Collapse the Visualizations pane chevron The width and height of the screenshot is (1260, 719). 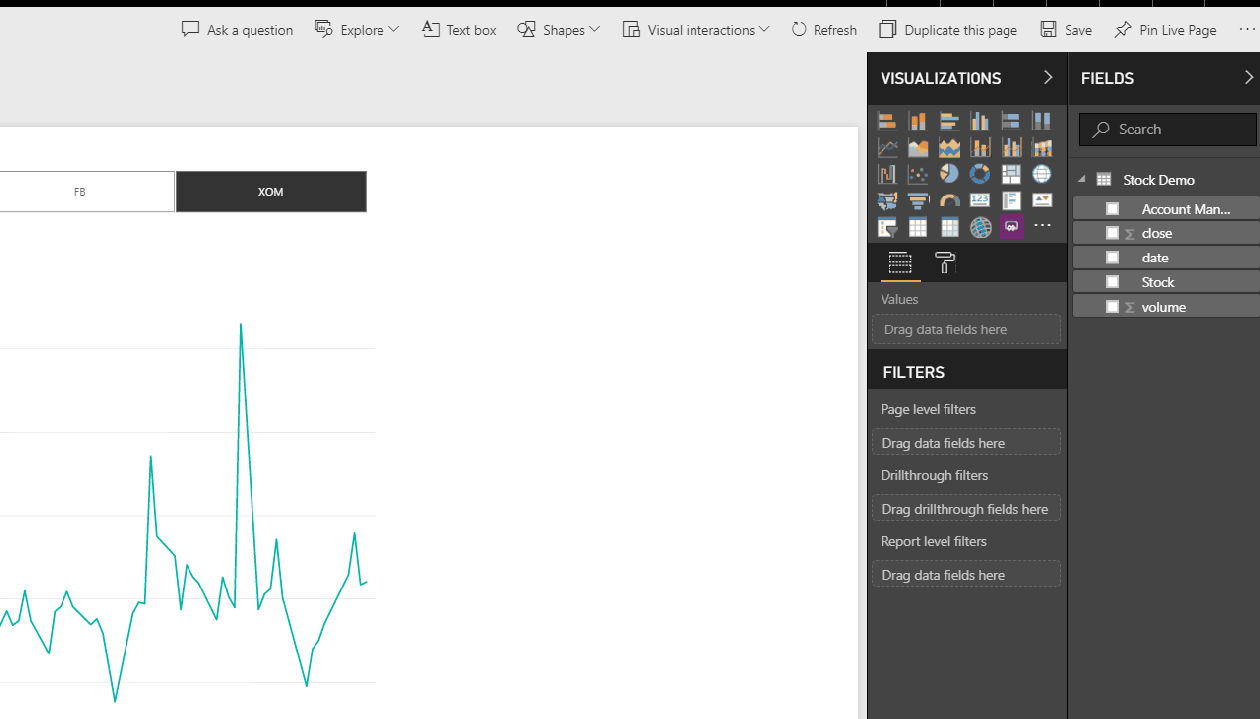1048,77
